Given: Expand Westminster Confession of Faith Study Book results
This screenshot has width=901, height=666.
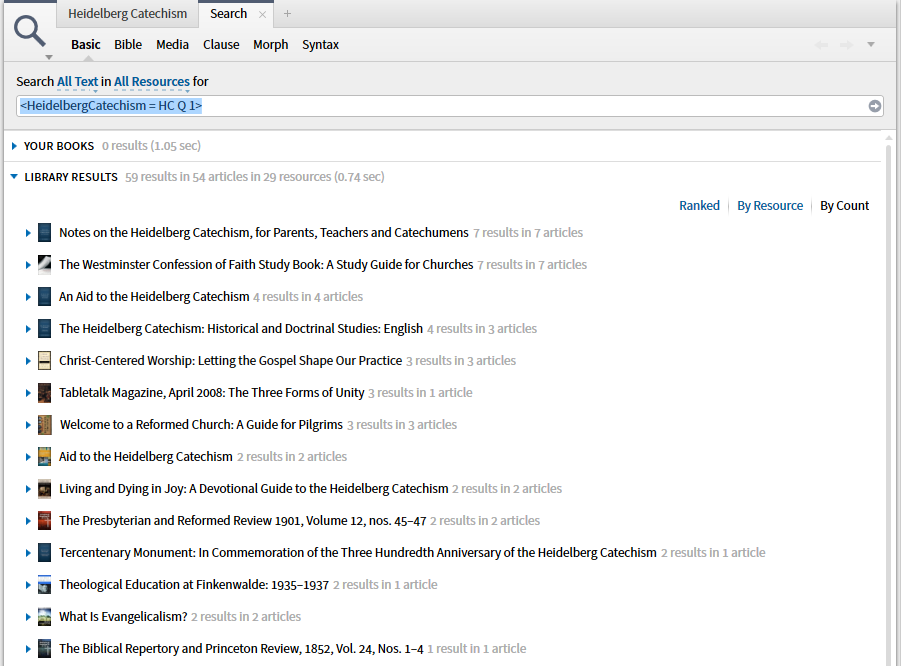Looking at the screenshot, I should click(x=28, y=265).
